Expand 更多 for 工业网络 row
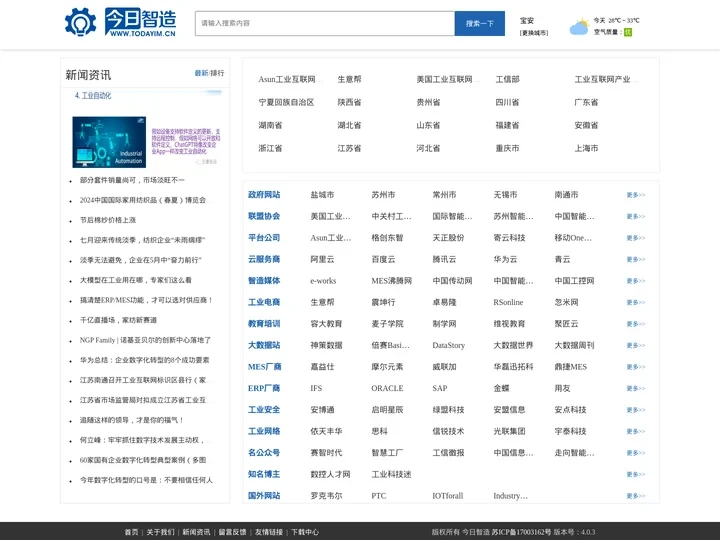 636,431
